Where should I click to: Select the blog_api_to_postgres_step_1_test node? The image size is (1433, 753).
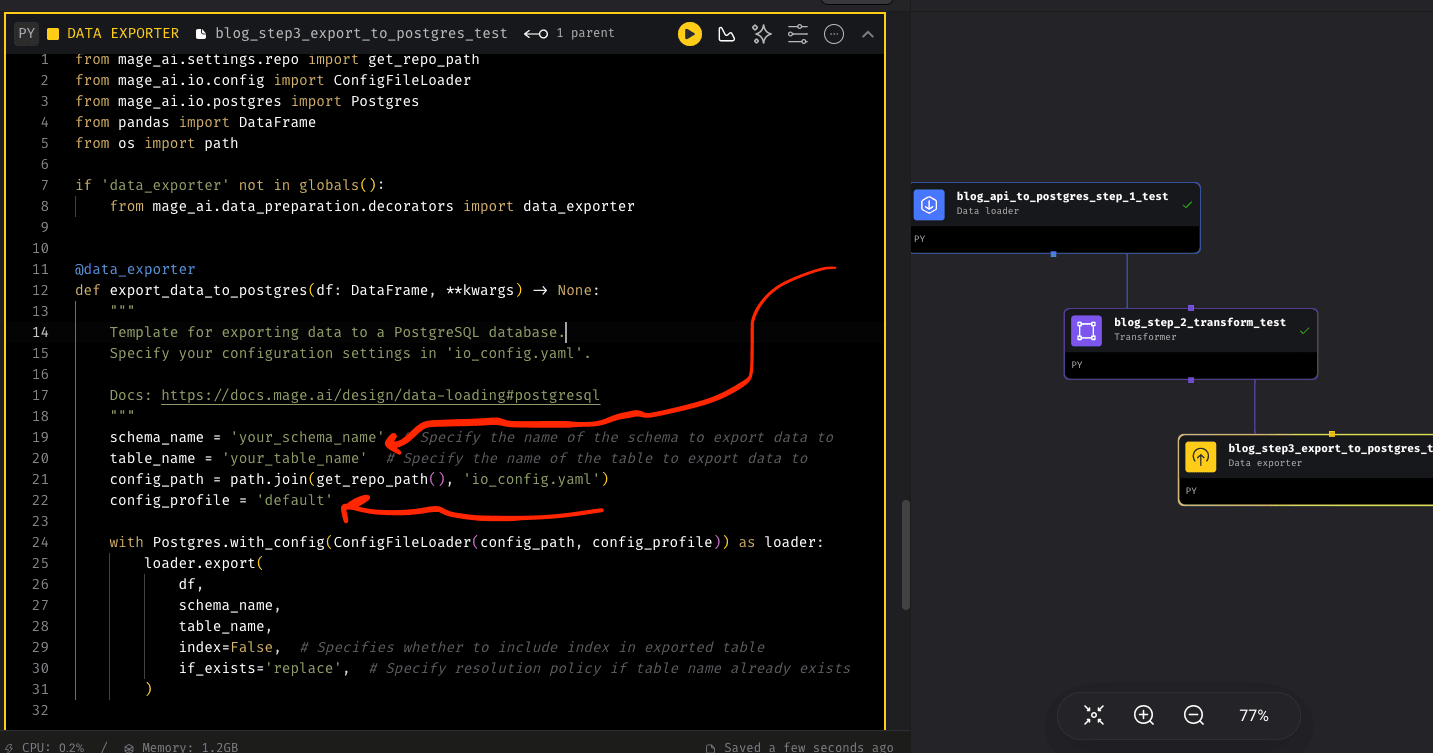(x=1056, y=217)
